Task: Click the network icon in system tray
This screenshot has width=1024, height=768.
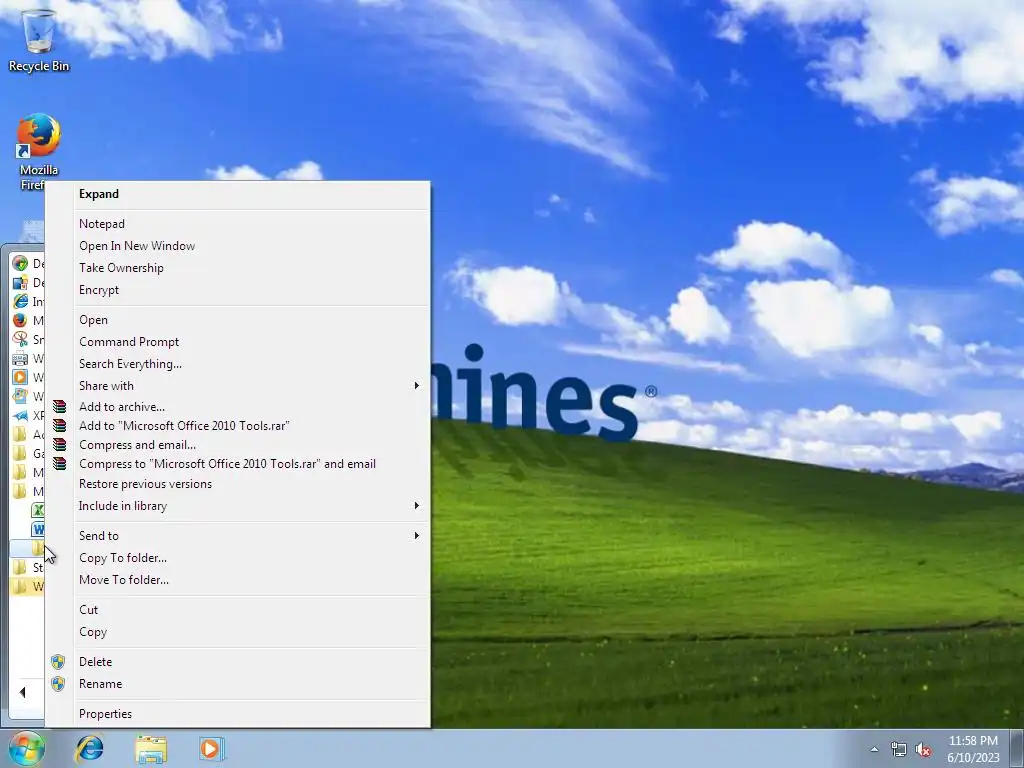Action: click(899, 750)
